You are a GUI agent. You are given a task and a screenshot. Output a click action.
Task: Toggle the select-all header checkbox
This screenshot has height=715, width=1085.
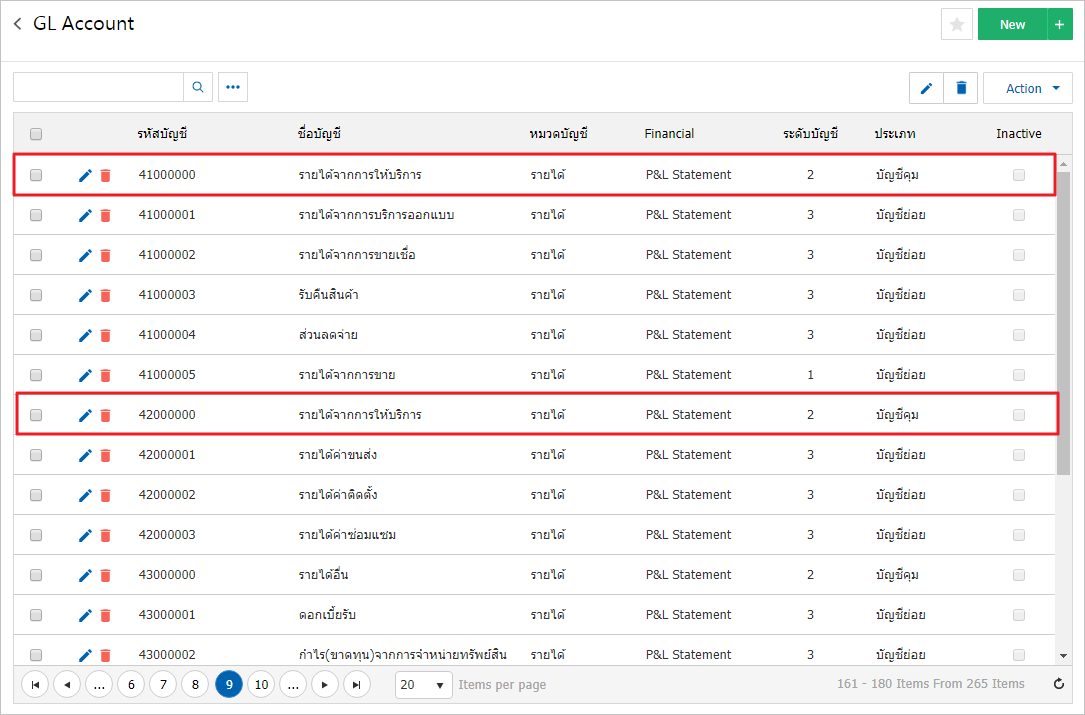(x=36, y=134)
